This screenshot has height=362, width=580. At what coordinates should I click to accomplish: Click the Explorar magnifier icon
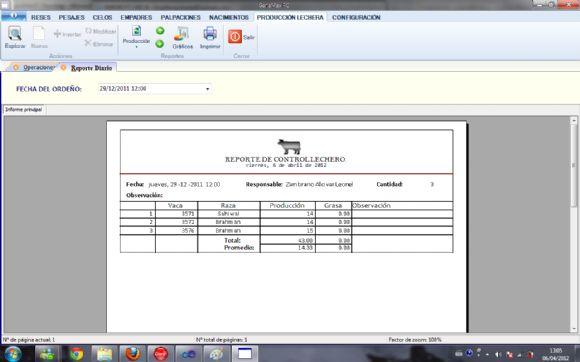click(x=15, y=34)
